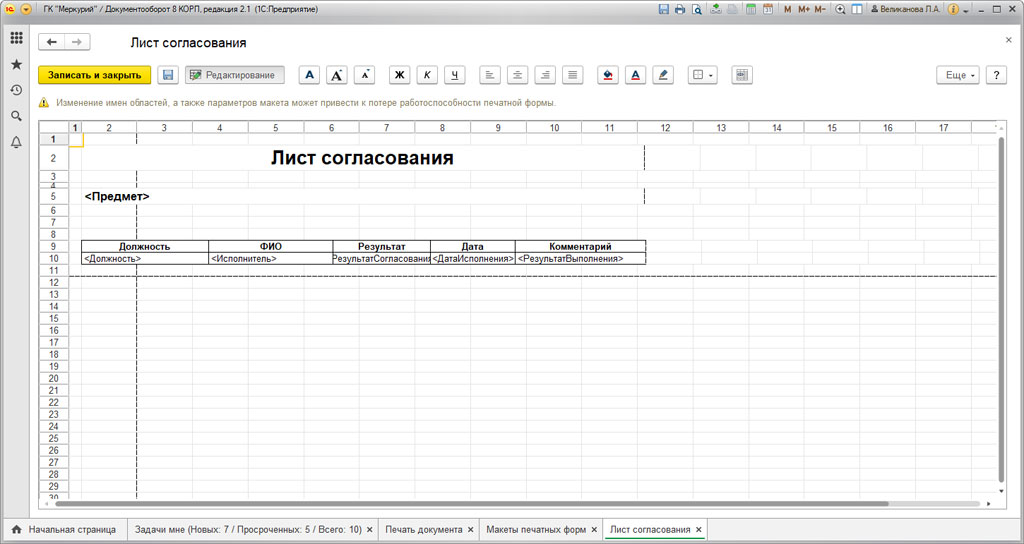This screenshot has width=1024, height=544.
Task: Toggle bold Ж formatting
Action: 400,75
